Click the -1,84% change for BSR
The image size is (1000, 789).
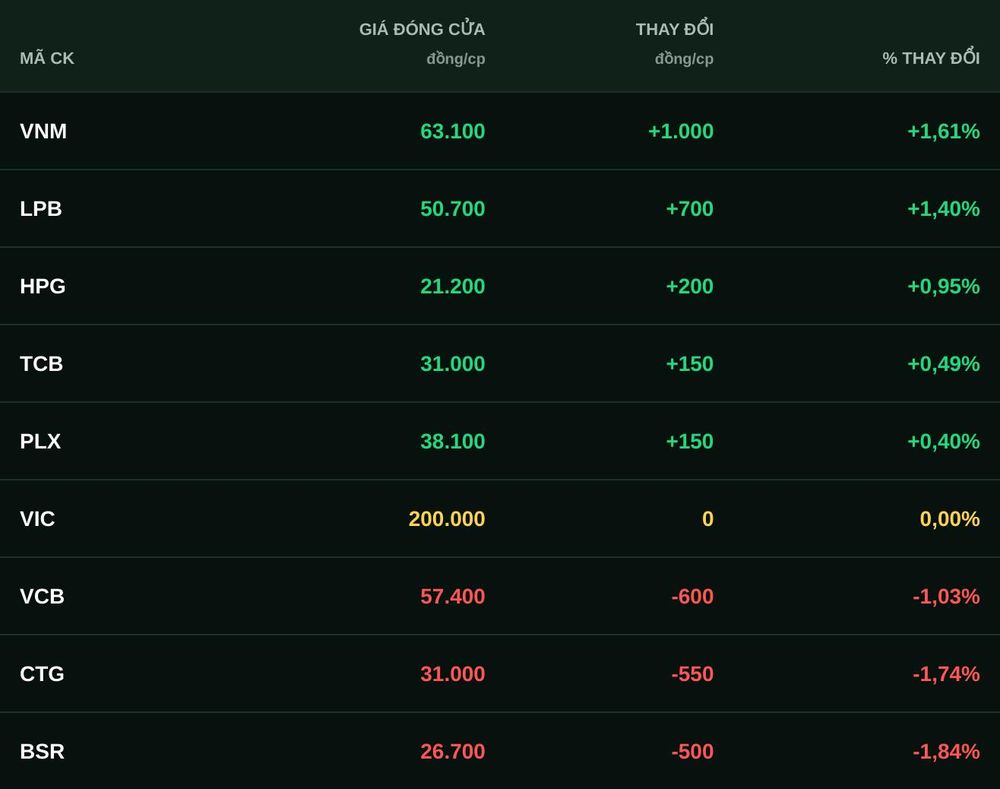coord(946,751)
